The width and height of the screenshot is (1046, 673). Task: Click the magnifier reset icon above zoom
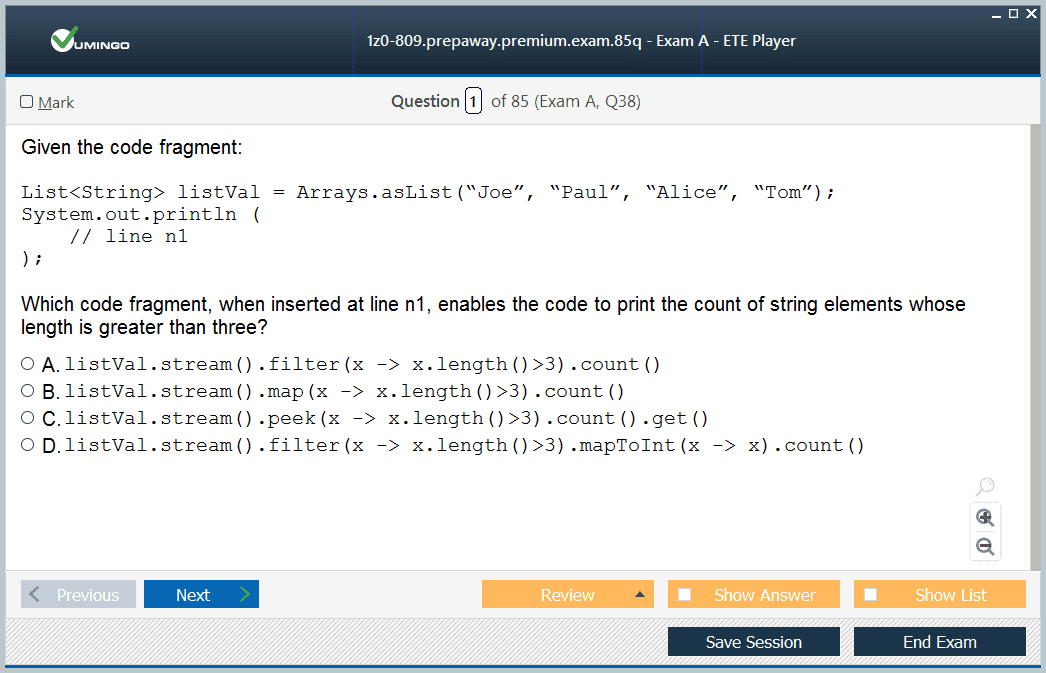click(985, 487)
